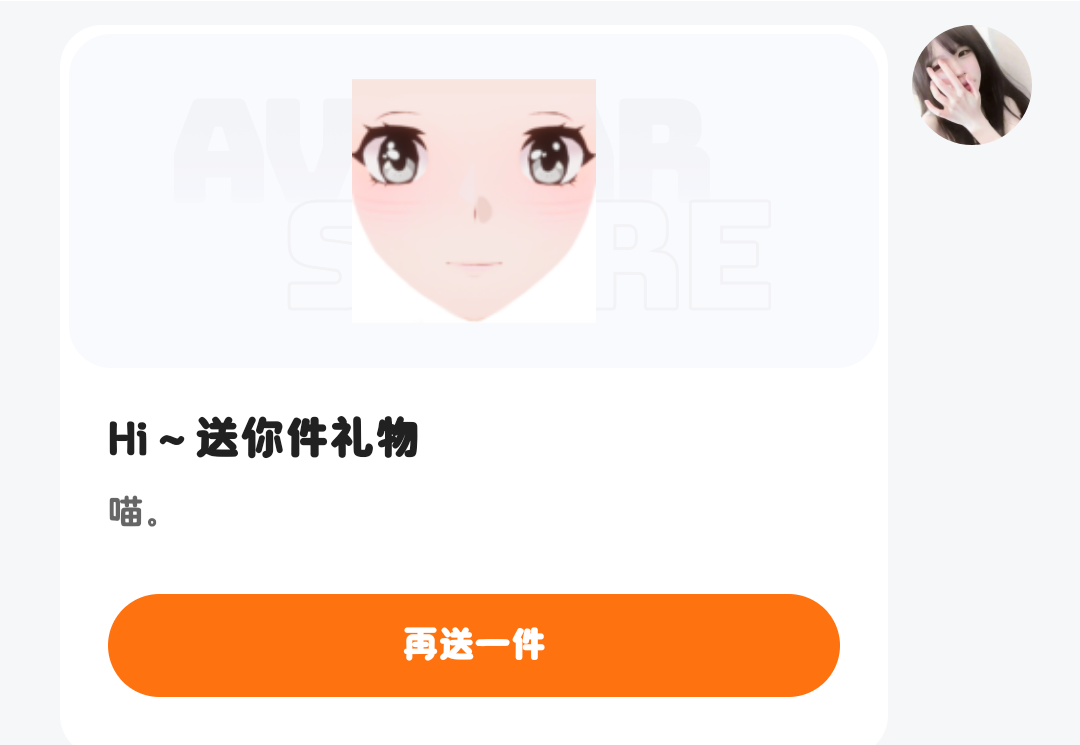
Task: Open the user profile avatar photo
Action: pos(972,85)
